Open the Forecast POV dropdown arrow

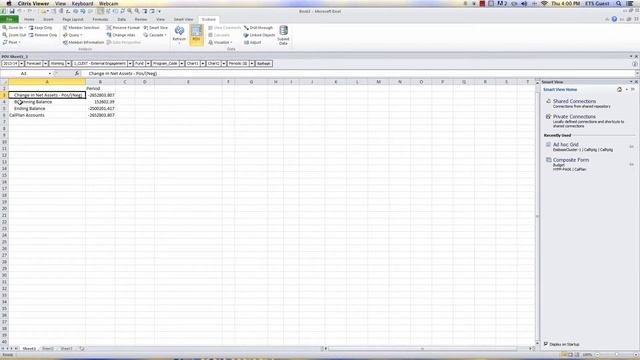click(45, 64)
